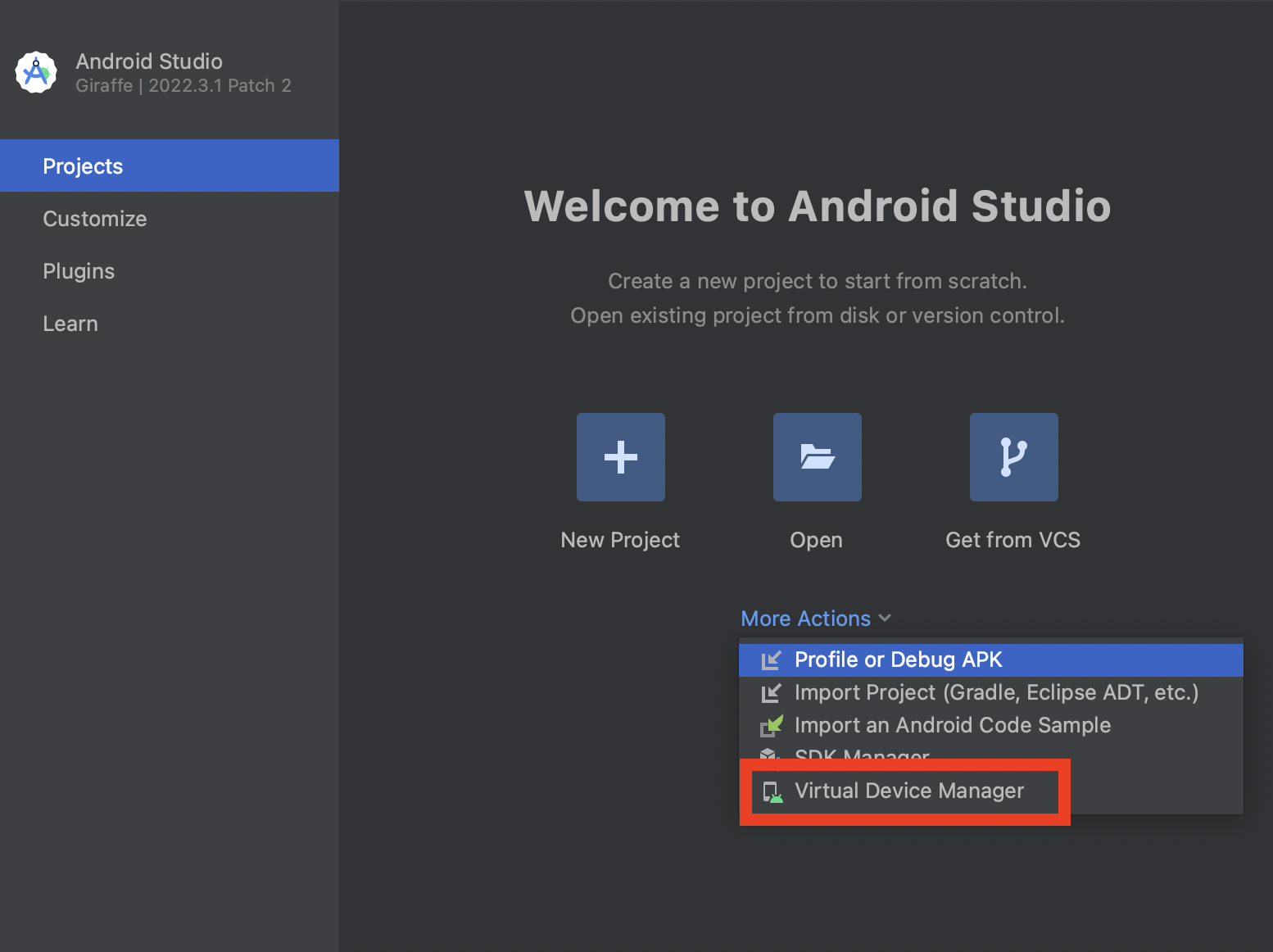Click the Android Studio logo icon
The image size is (1273, 952).
pos(36,73)
